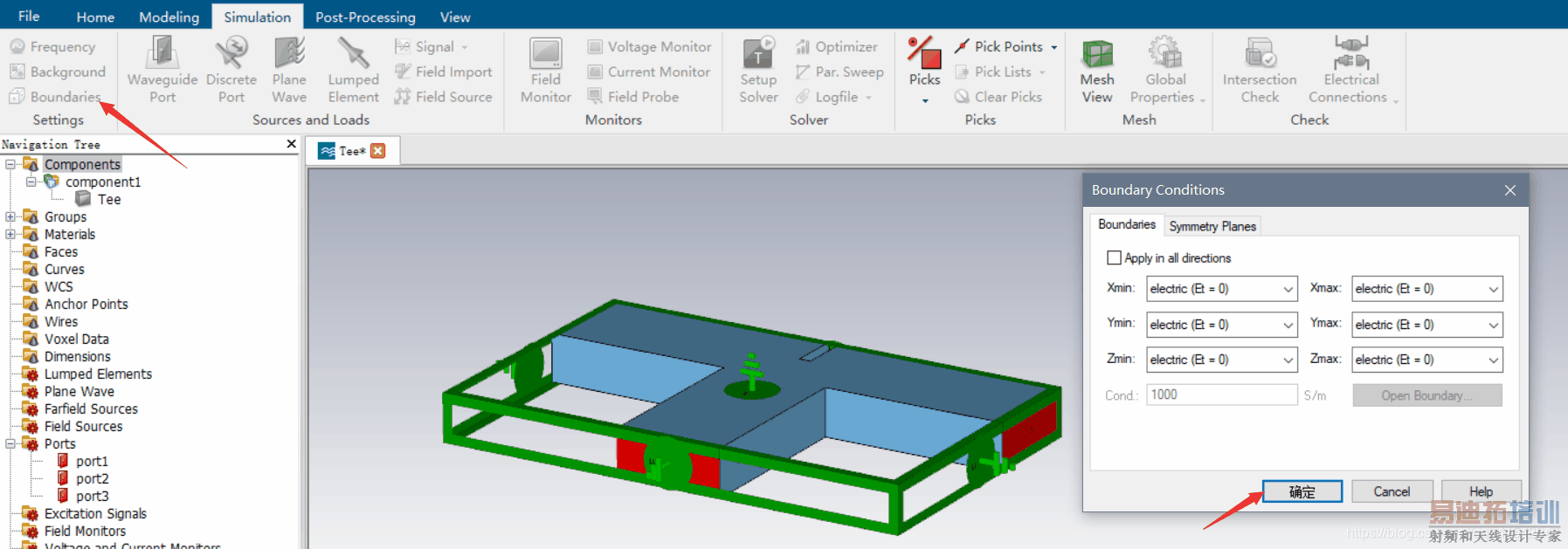Open the Pick Lists menu
Image resolution: width=1568 pixels, height=549 pixels.
[x=1000, y=72]
